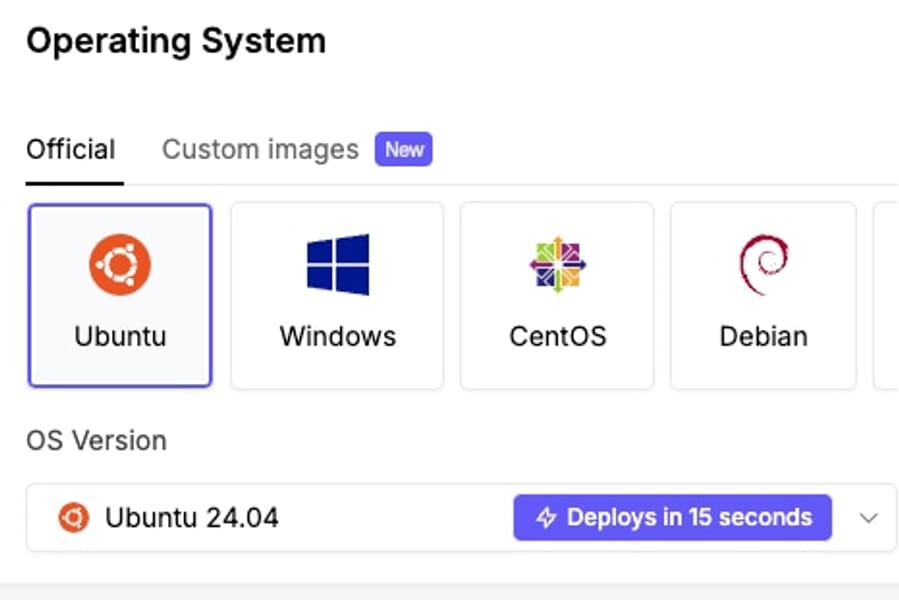Select the Ubuntu operating system card

(x=120, y=295)
